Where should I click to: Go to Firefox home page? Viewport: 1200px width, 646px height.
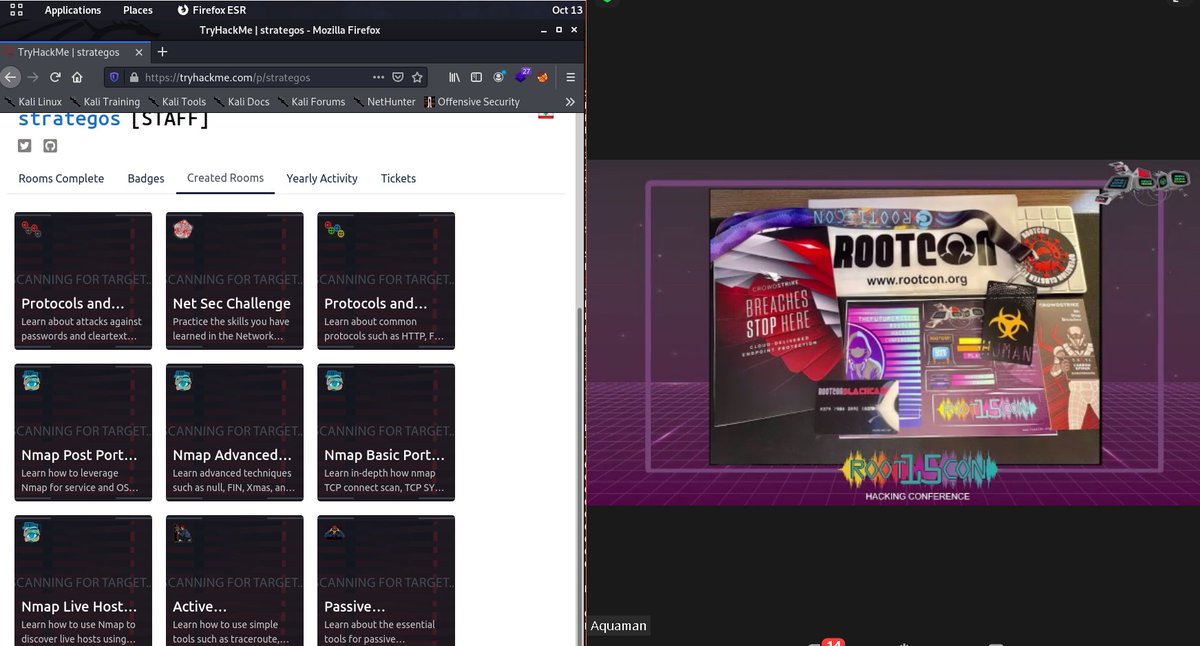[77, 77]
